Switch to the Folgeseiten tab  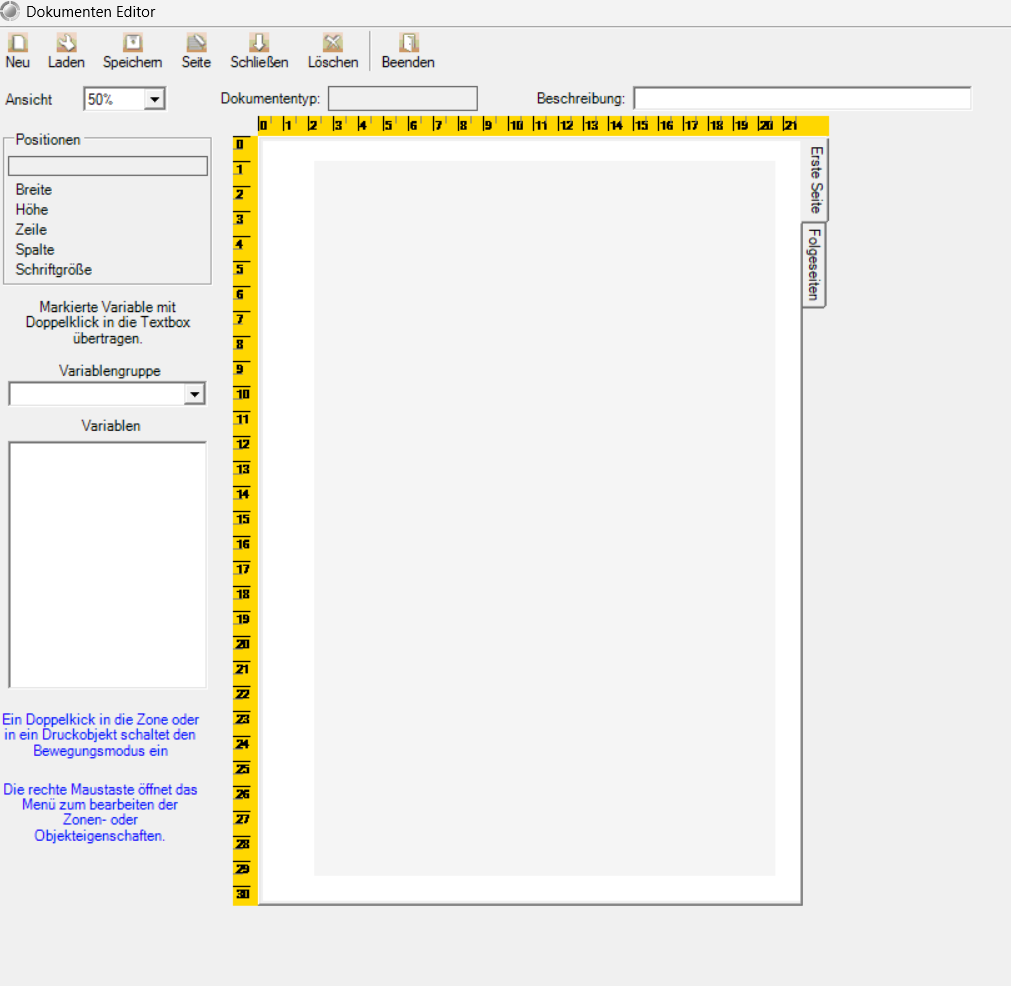(x=814, y=264)
